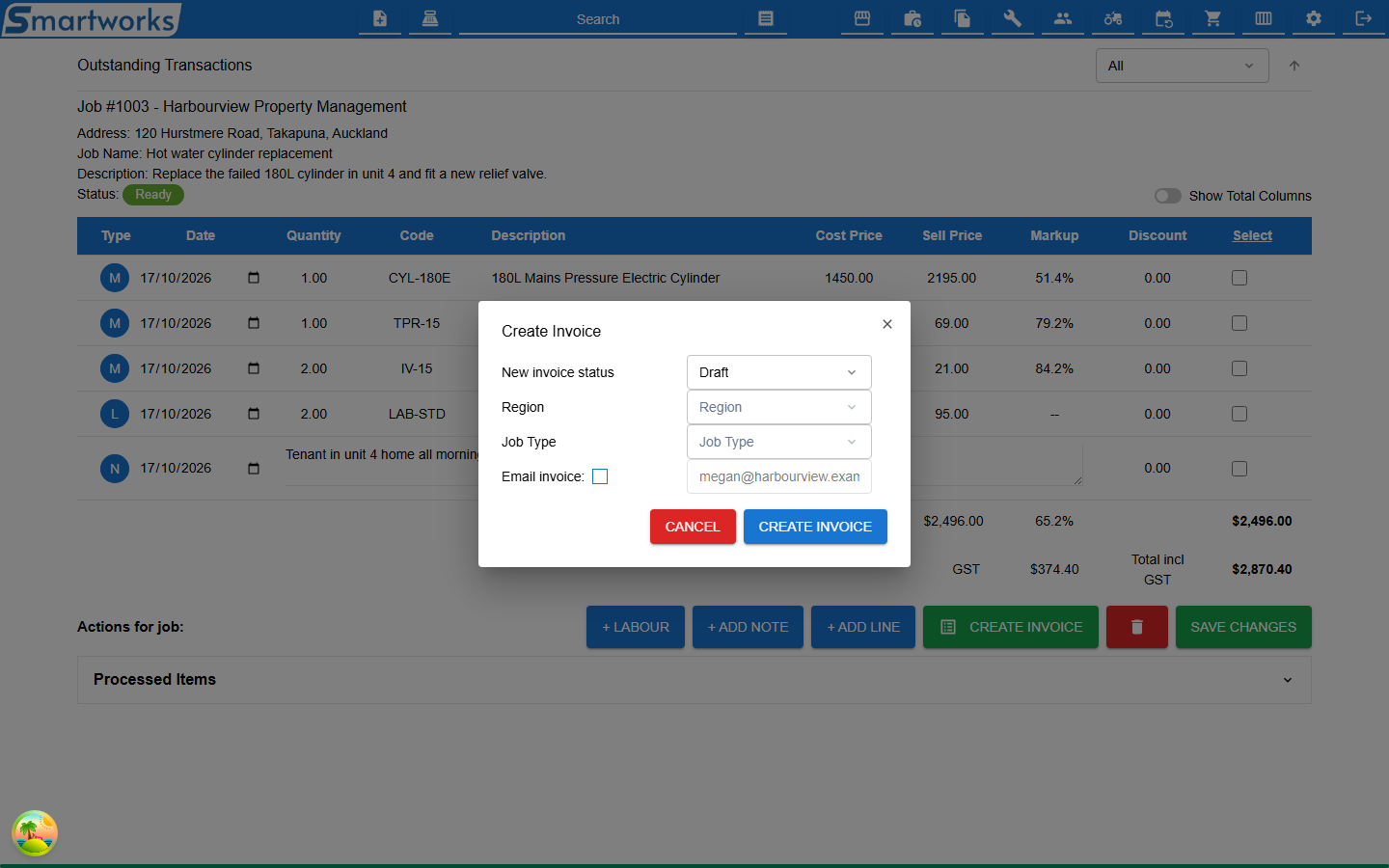Click the wrench tools icon
The width and height of the screenshot is (1389, 868).
click(x=1013, y=18)
